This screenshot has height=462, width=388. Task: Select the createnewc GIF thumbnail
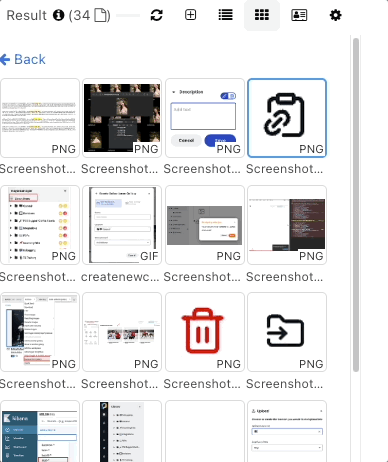[122, 225]
